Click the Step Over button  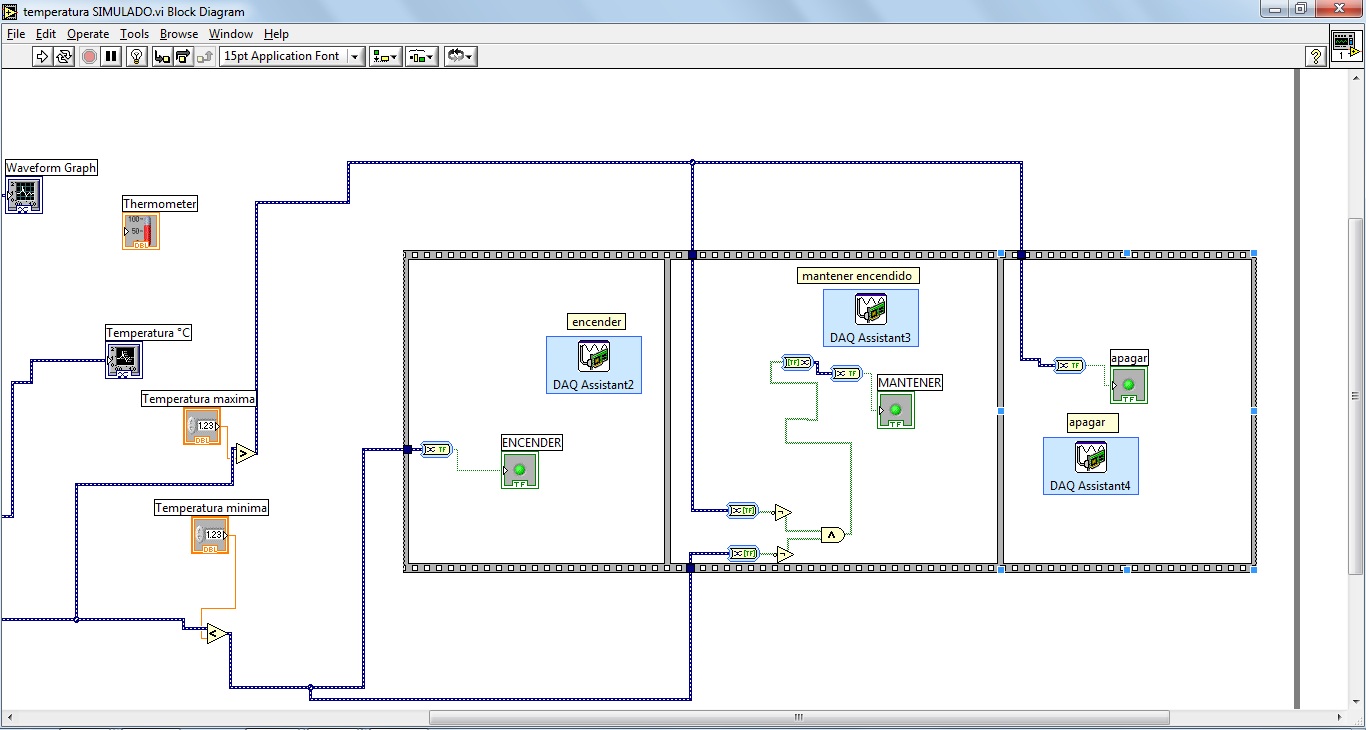[183, 56]
